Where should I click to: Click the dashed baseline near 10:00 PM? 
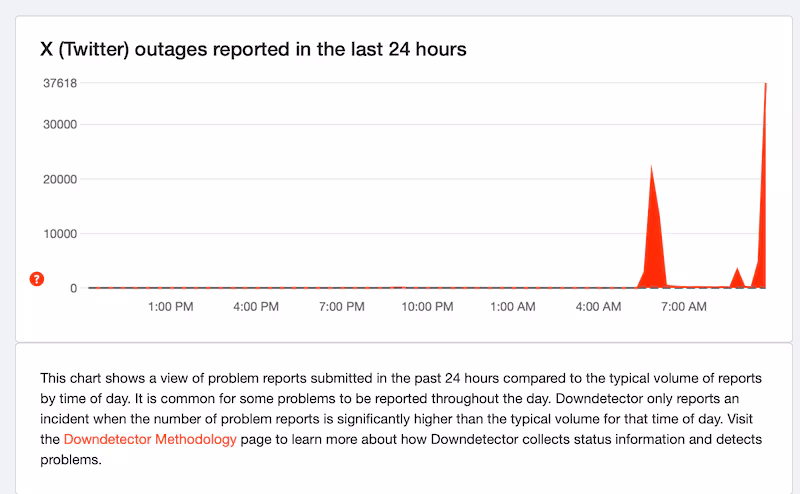coord(427,288)
